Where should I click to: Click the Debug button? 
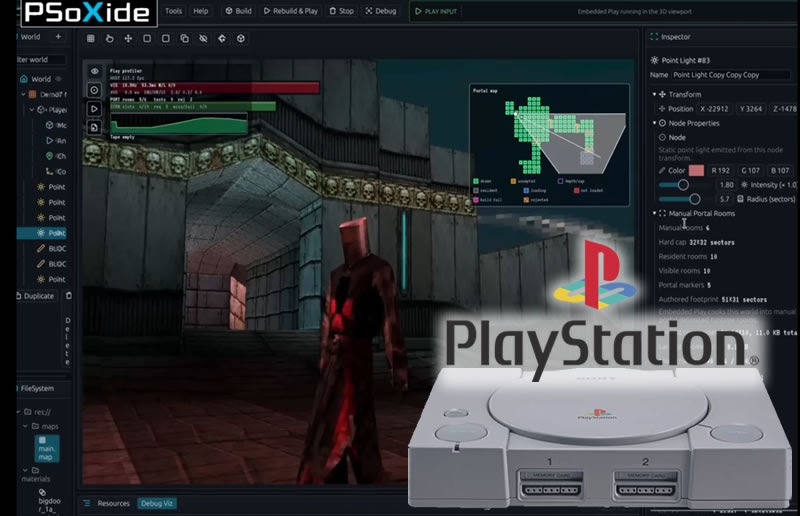pos(381,11)
